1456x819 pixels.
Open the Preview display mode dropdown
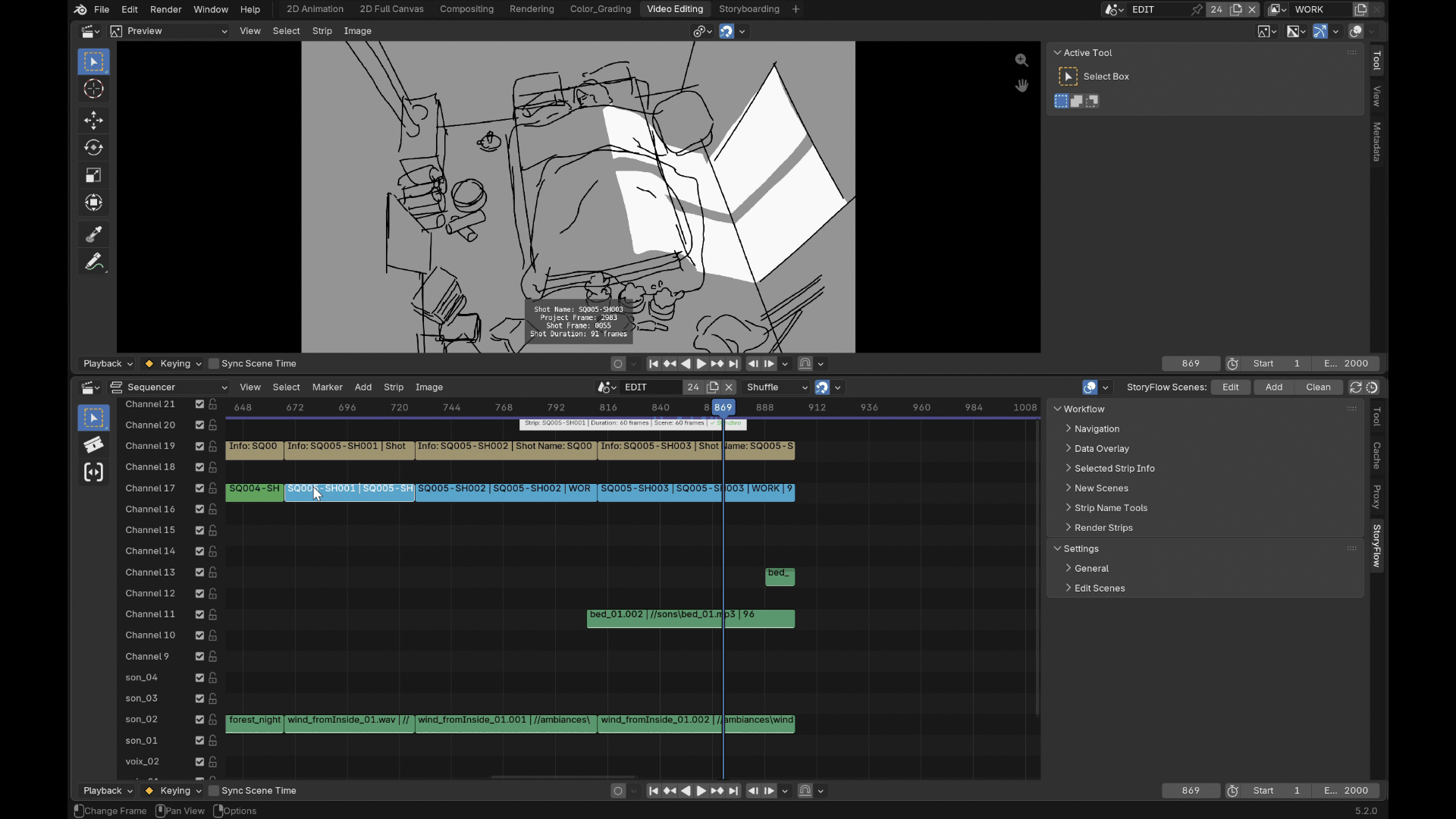tap(169, 31)
